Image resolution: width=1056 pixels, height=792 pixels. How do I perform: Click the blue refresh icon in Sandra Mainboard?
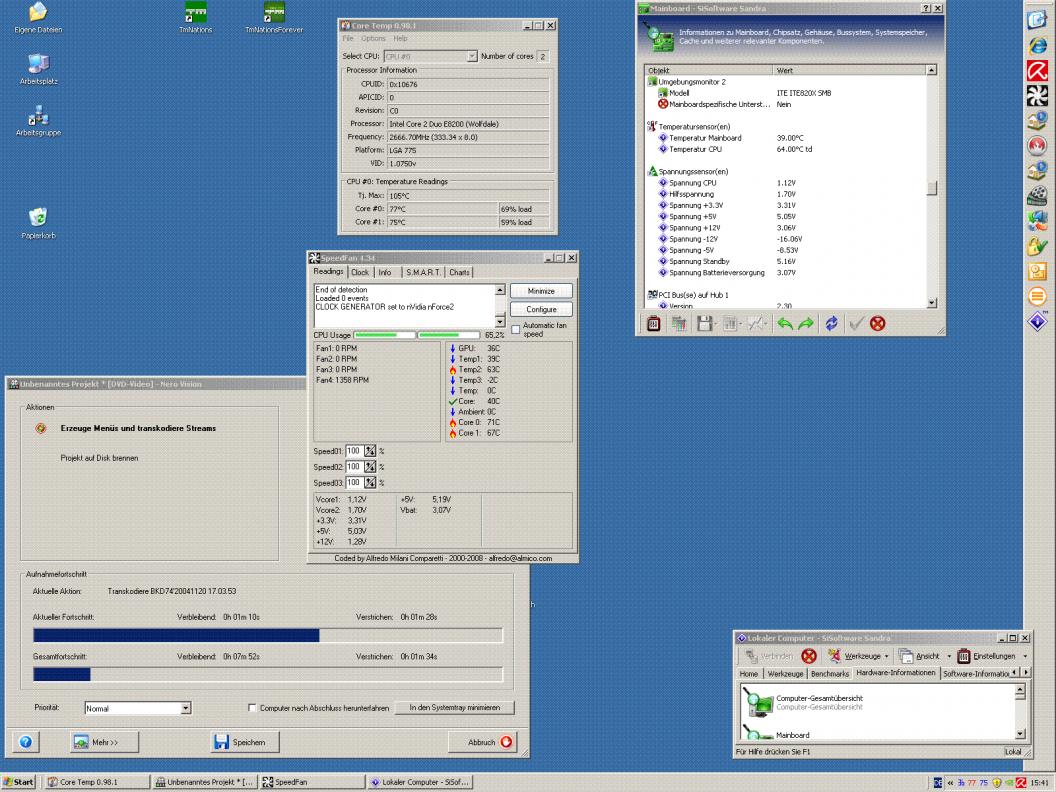point(832,324)
